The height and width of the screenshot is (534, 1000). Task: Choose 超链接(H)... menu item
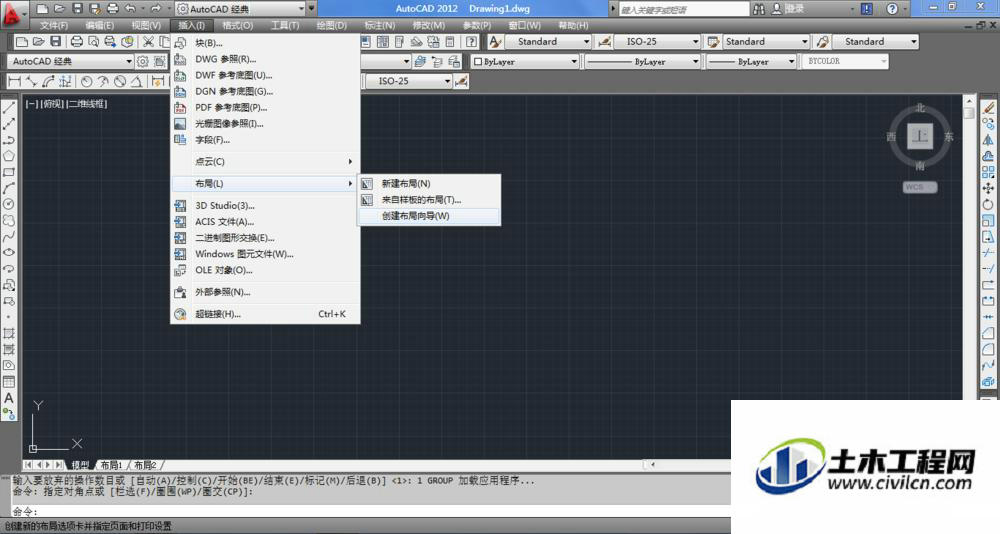(265, 314)
